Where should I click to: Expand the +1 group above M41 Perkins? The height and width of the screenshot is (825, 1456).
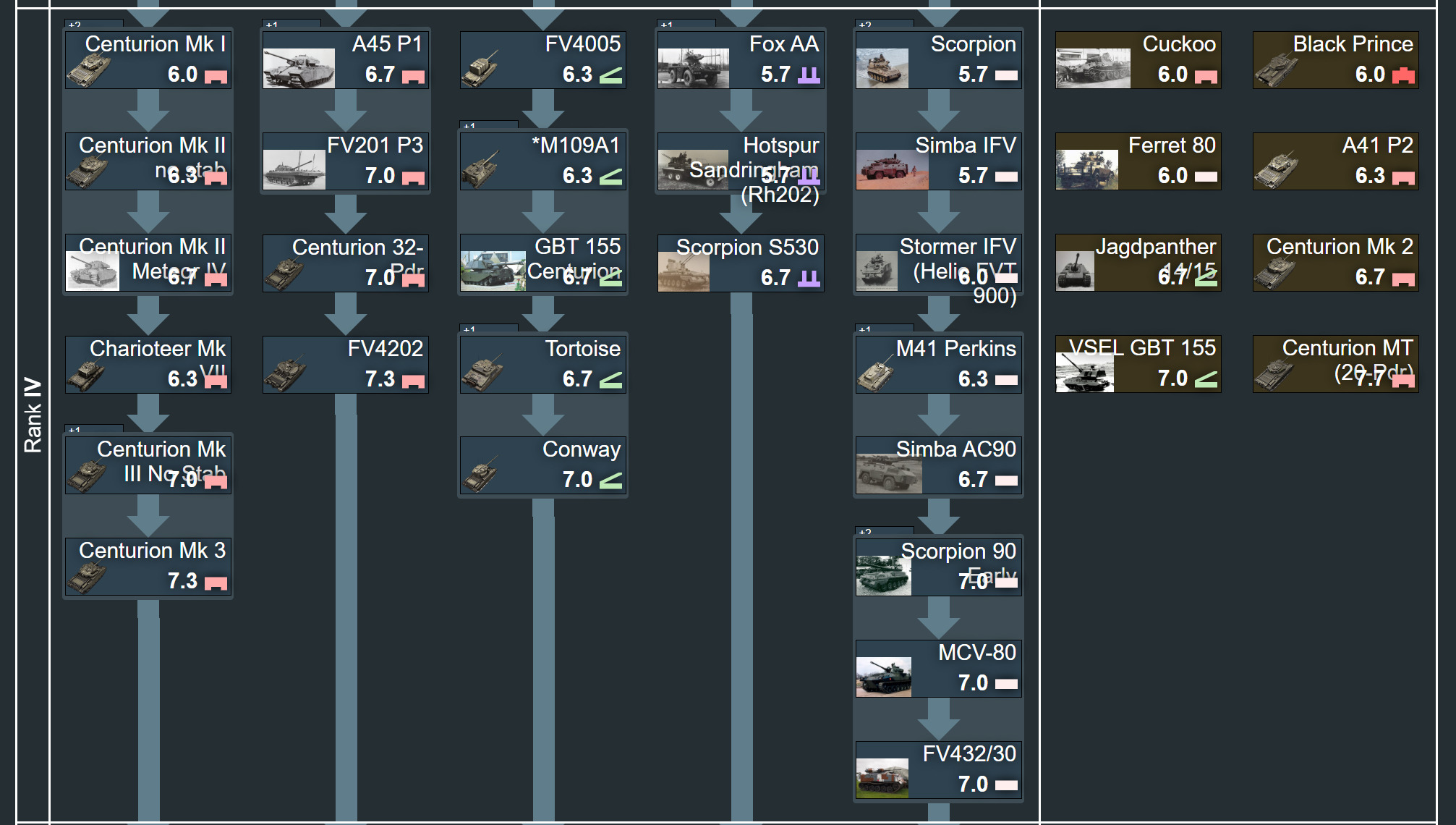[884, 329]
